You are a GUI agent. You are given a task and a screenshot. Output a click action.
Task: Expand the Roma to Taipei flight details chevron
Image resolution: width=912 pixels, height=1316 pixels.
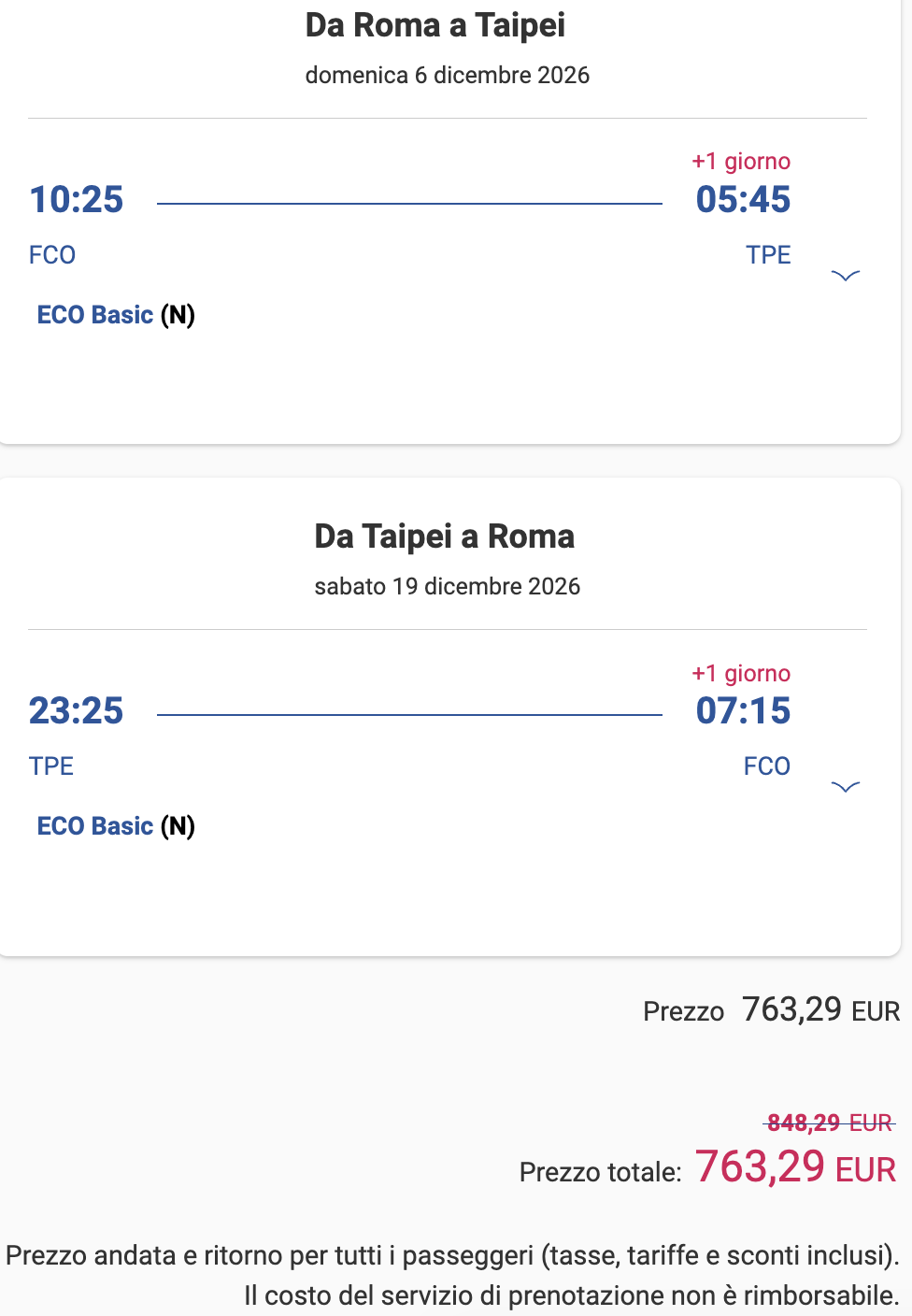[x=845, y=275]
